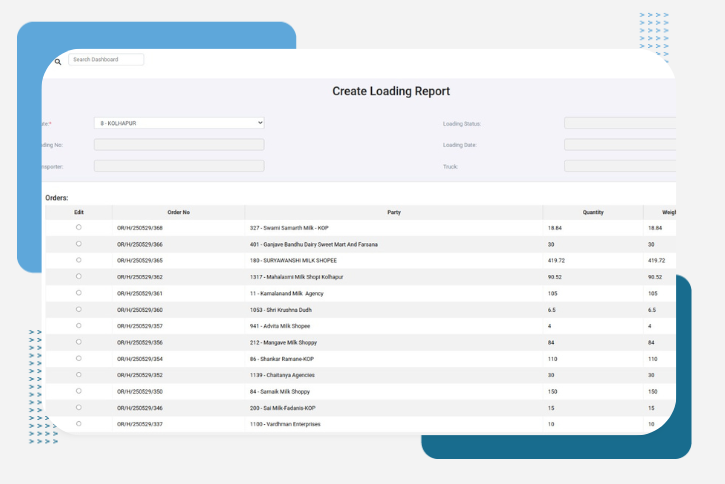Click quantity value 90.52
The width and height of the screenshot is (725, 484).
point(555,277)
